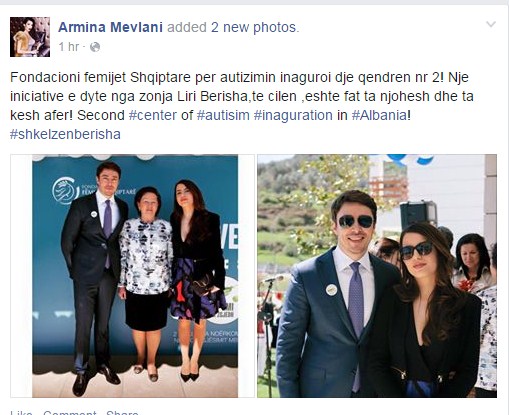
Task: Open the #Albania hashtag
Action: coord(379,115)
